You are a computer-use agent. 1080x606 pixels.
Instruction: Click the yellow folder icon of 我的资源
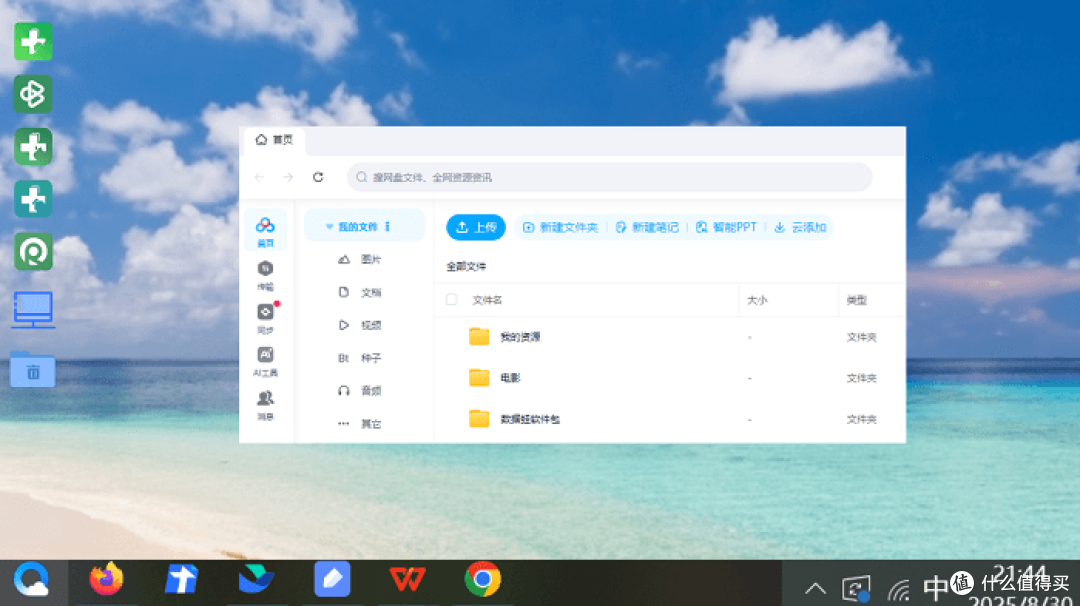[479, 337]
